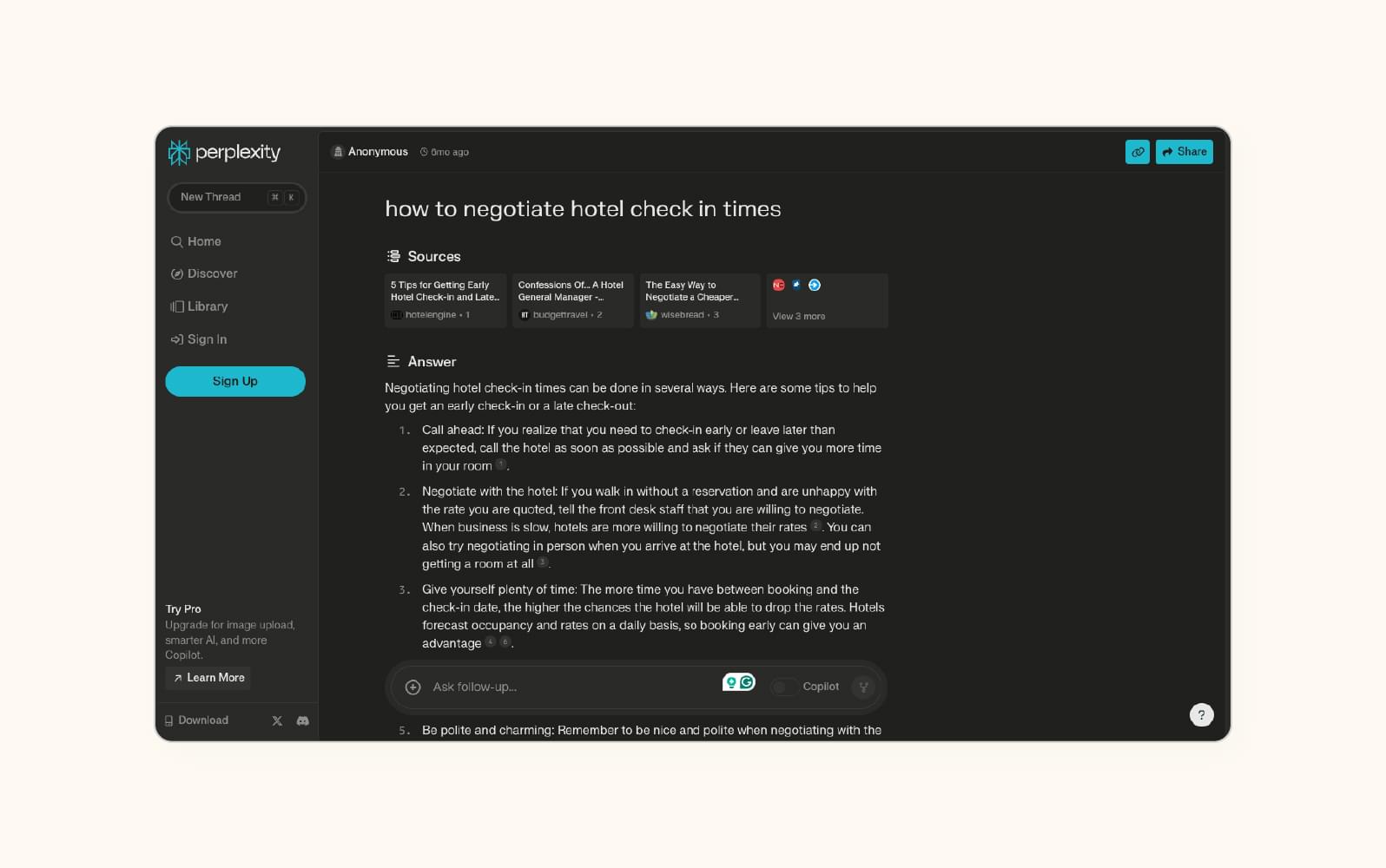Click the Download link
Viewport: 1386px width, 868px height.
point(197,720)
